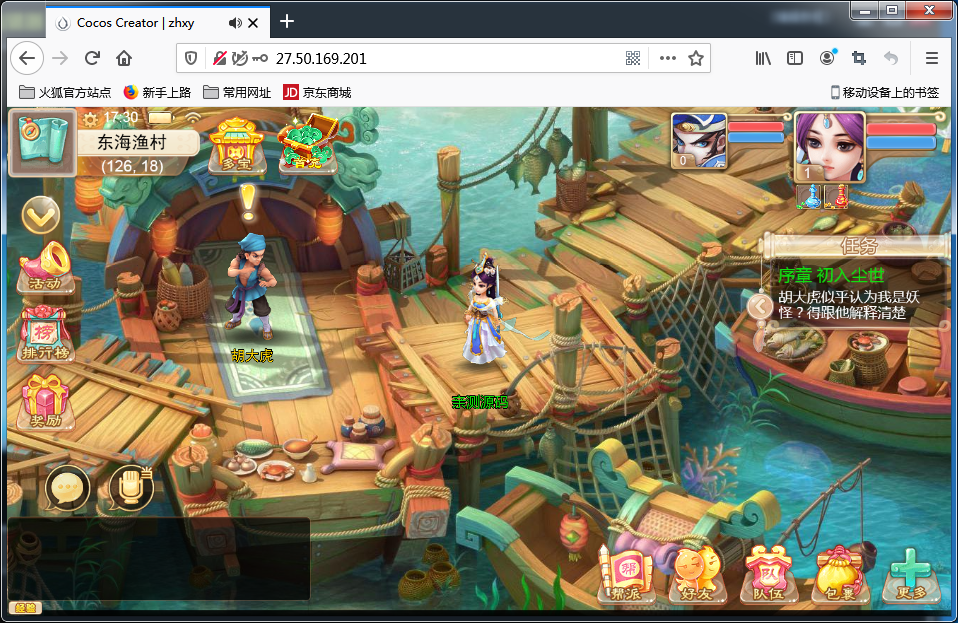958x623 pixels.
Task: Open the 排行榜 ranking icon
Action: pos(46,333)
